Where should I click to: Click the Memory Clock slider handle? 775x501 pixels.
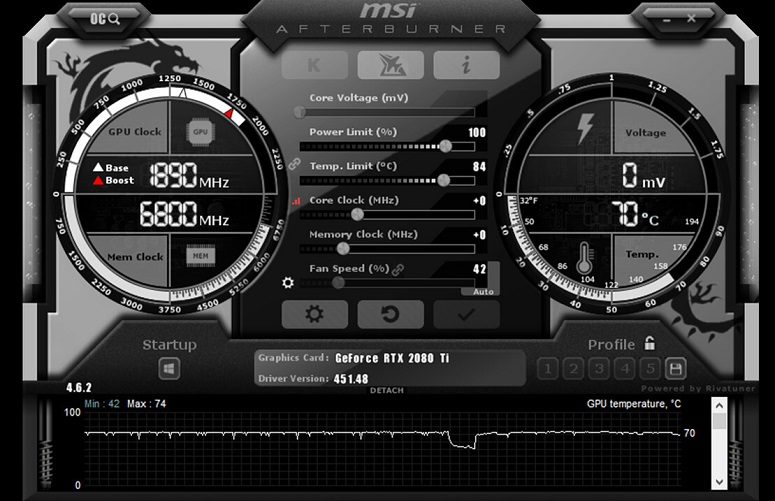click(x=343, y=248)
